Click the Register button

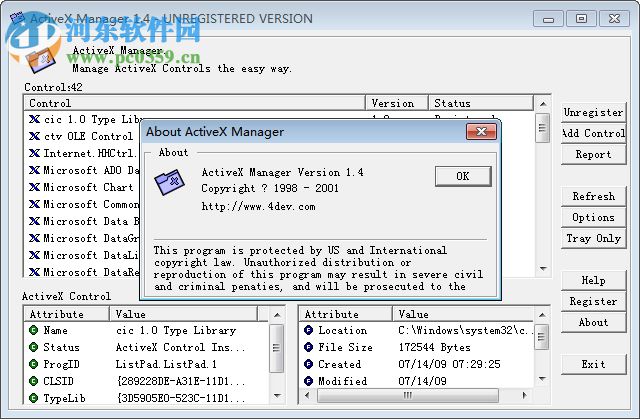593,302
